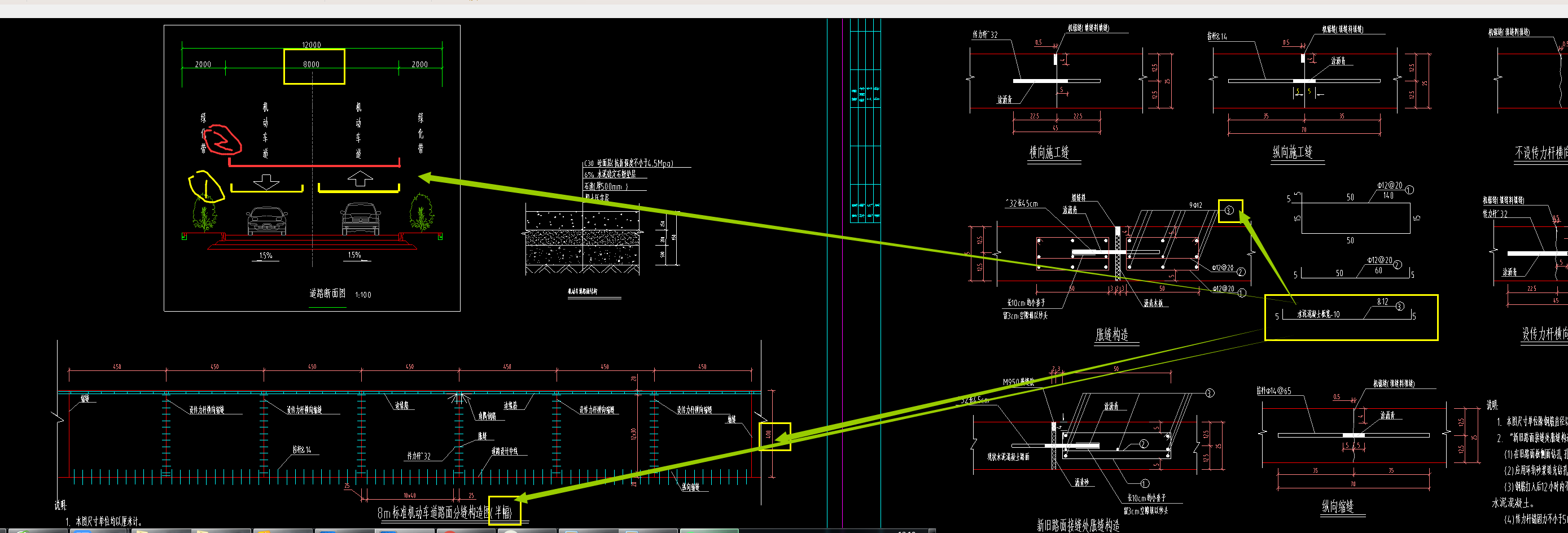
Task: Click the 沥青砂 label
Action: click(1081, 482)
